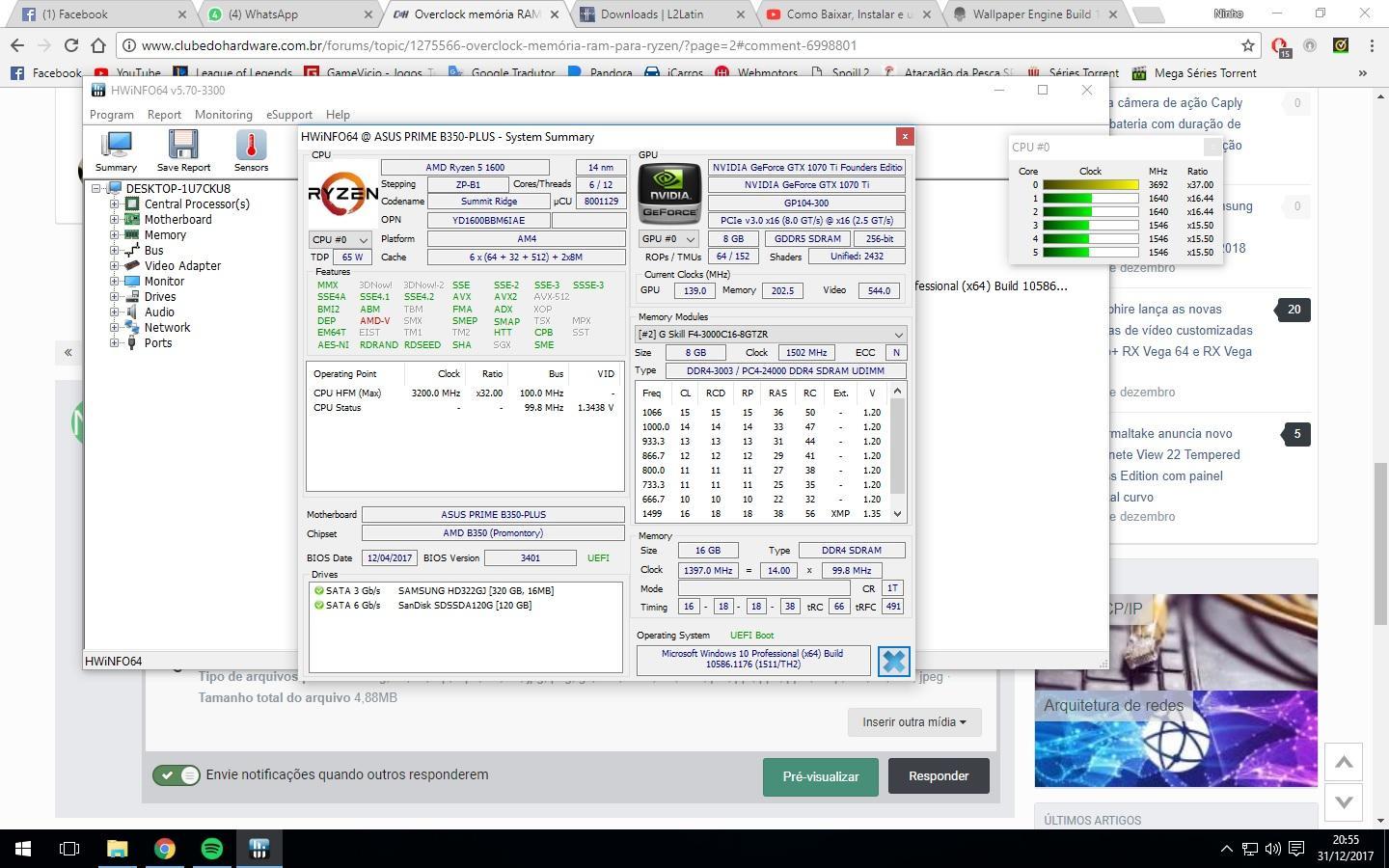Click the browser address bar URL
This screenshot has width=1389, height=868.
[x=499, y=45]
